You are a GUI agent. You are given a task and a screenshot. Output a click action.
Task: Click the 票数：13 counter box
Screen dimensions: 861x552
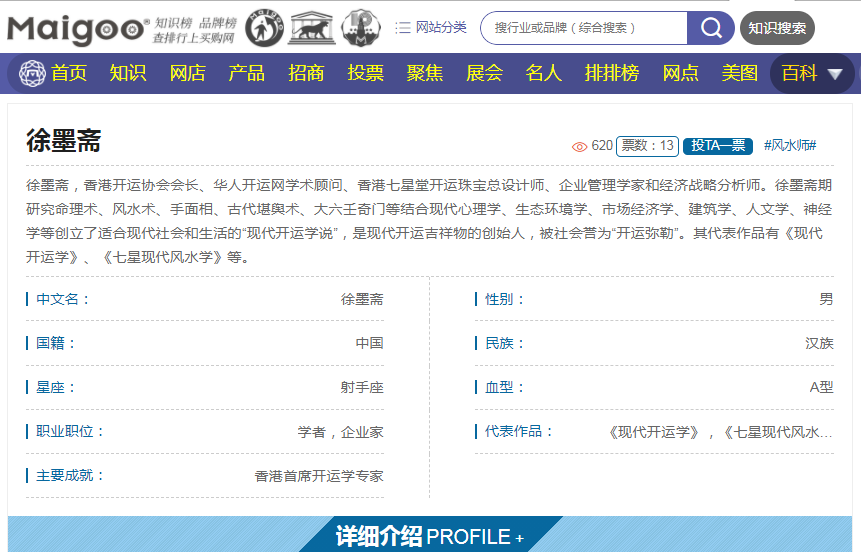(x=647, y=146)
